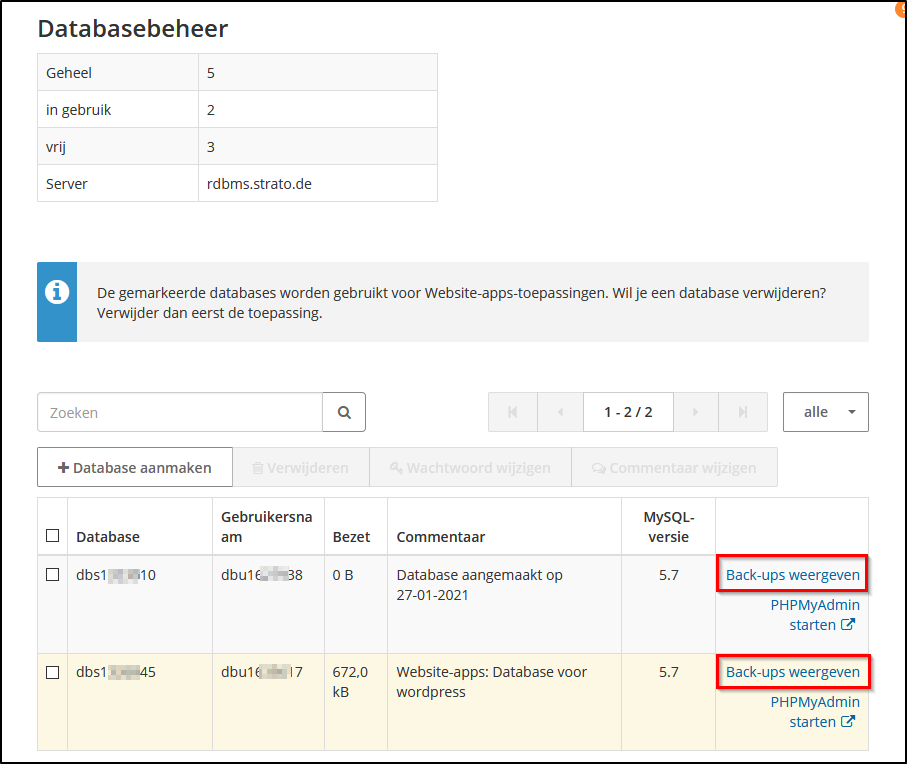Go to next page arrow

point(696,412)
